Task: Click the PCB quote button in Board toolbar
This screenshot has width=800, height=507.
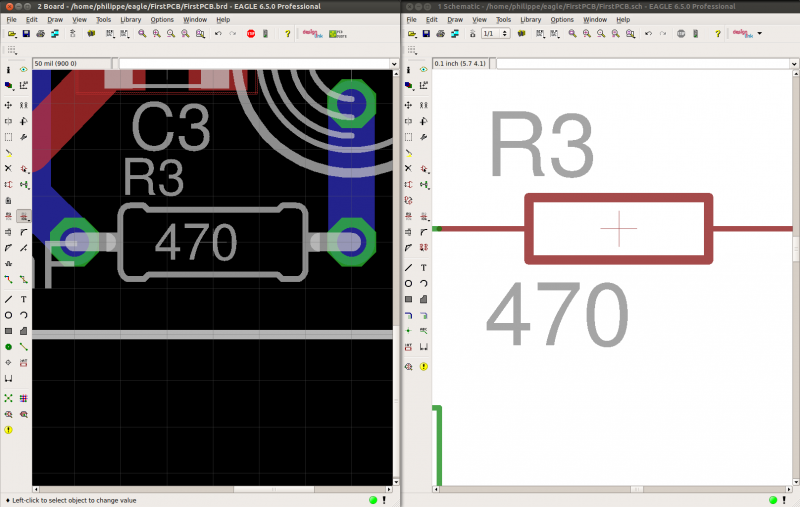Action: [x=337, y=33]
